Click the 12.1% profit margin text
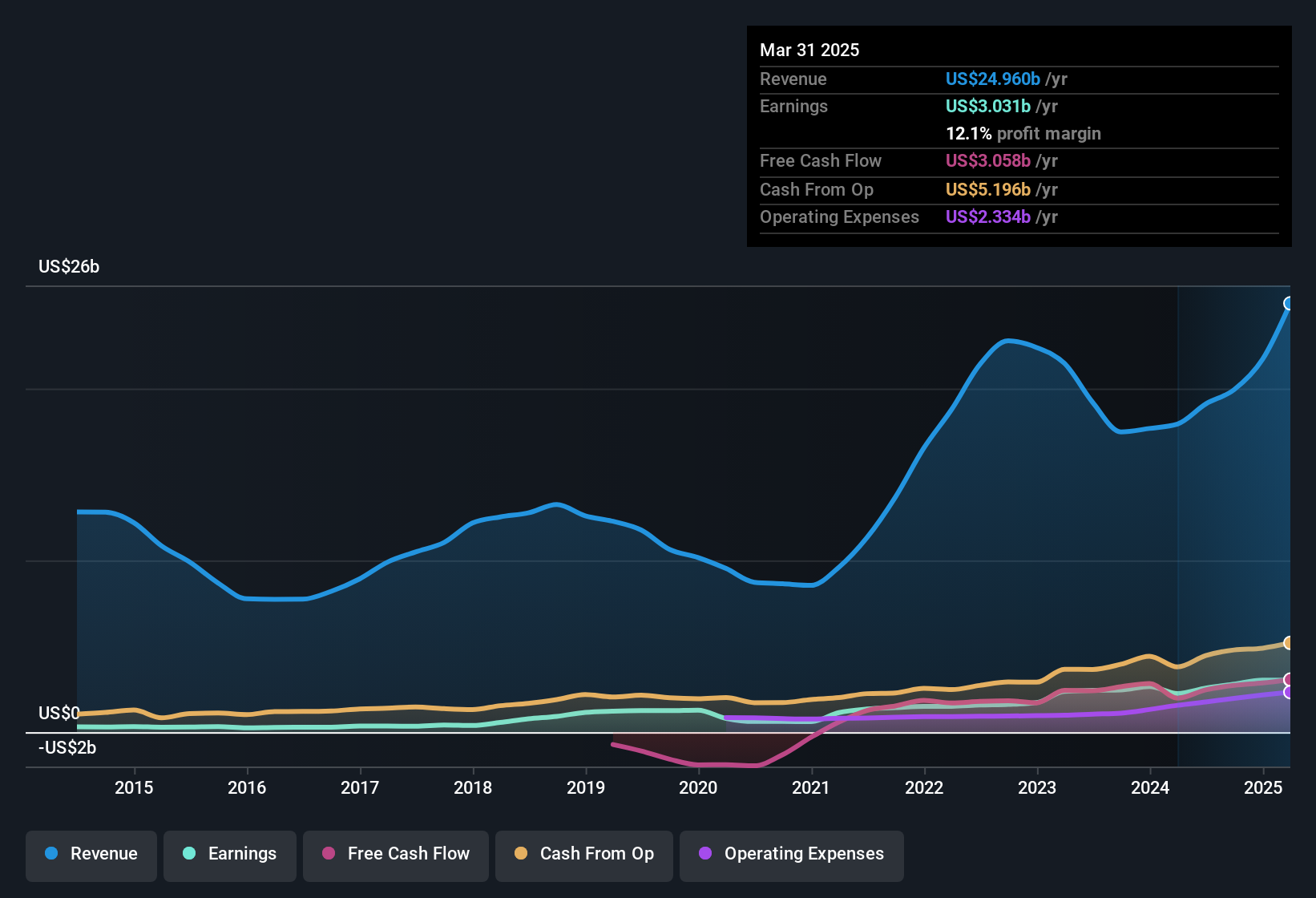This screenshot has height=898, width=1316. click(x=1023, y=133)
